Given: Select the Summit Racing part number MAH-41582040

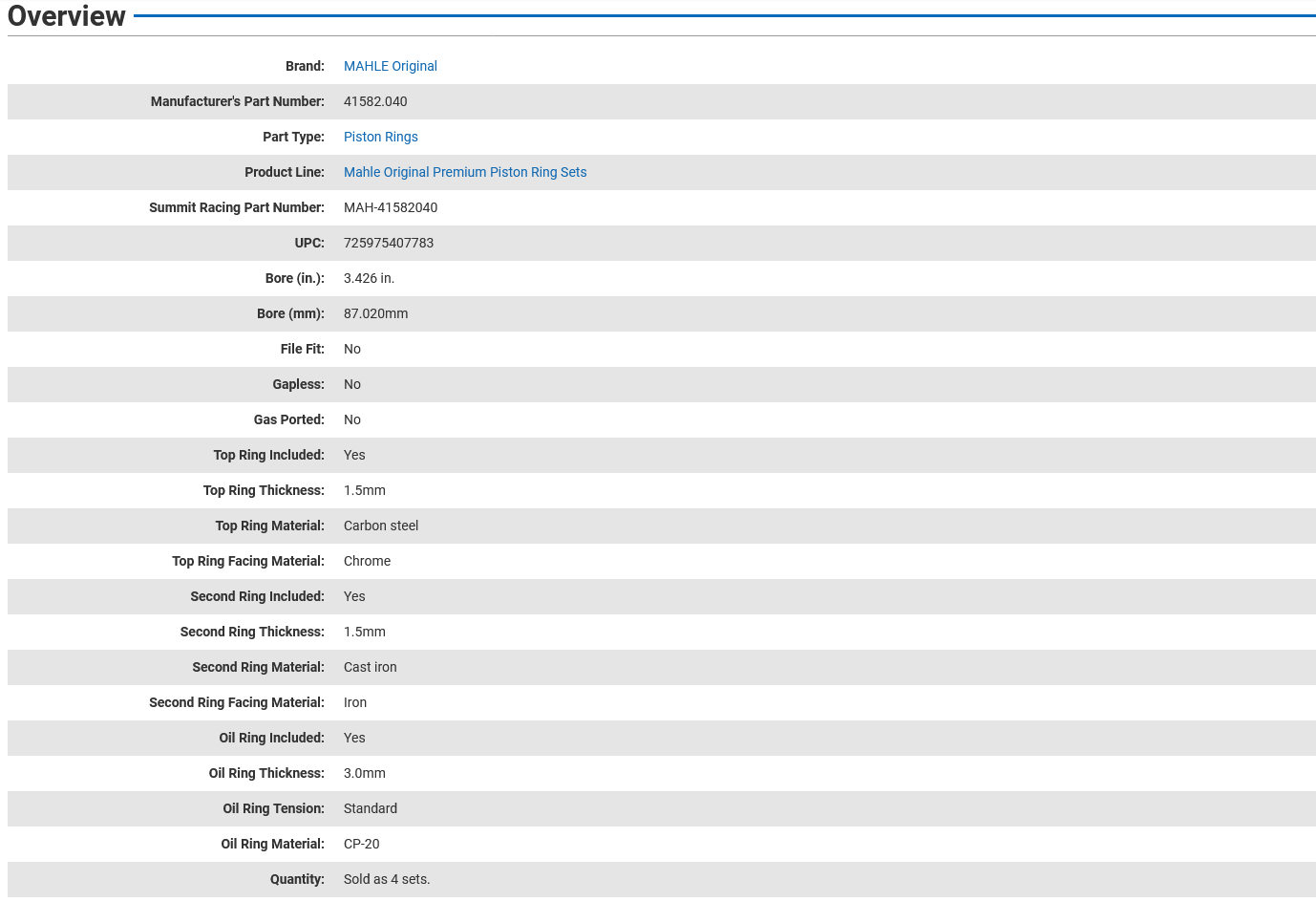Looking at the screenshot, I should tap(390, 207).
